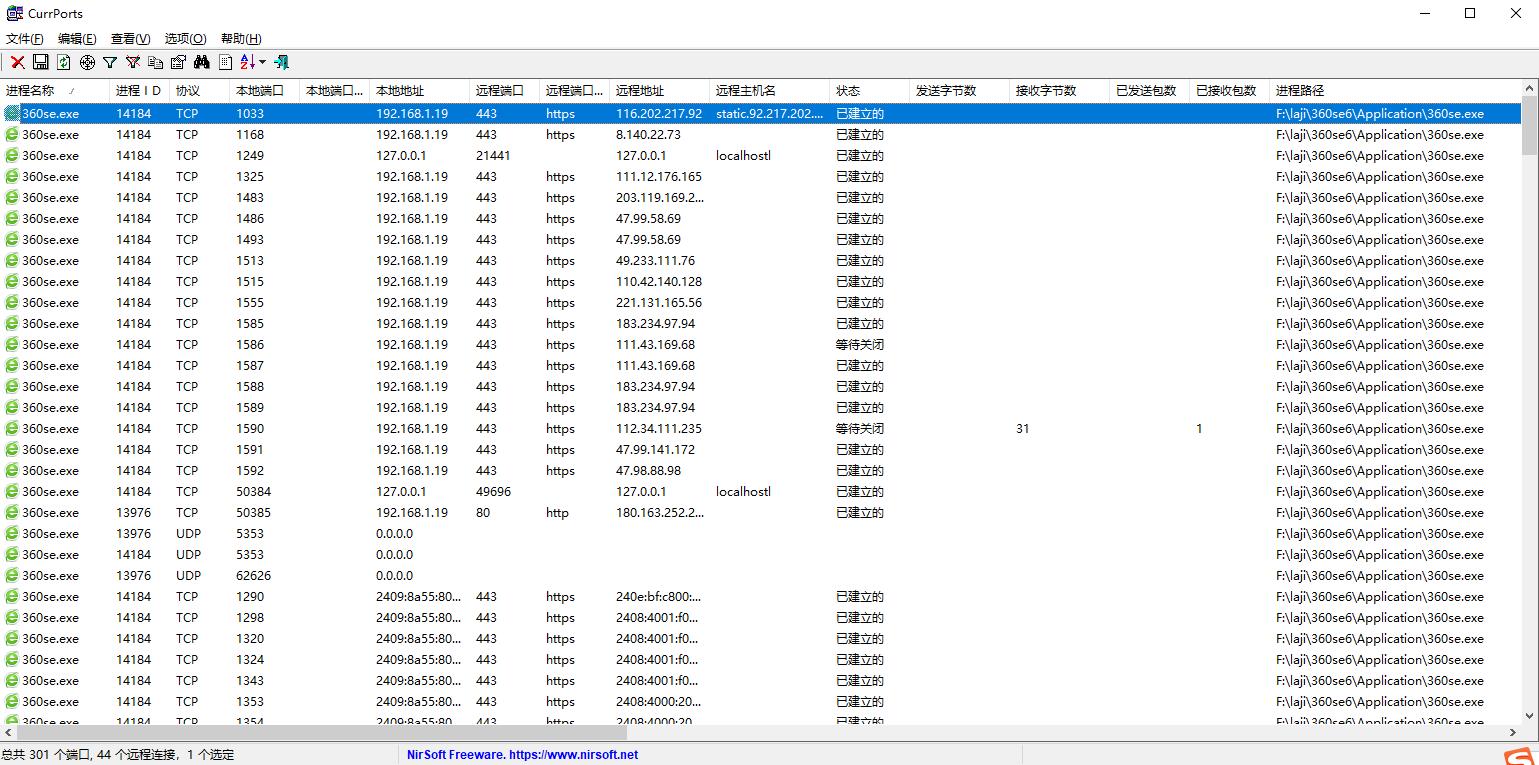1539x765 pixels.
Task: Expand the A-Z sort dropdown arrow
Action: pyautogui.click(x=262, y=62)
